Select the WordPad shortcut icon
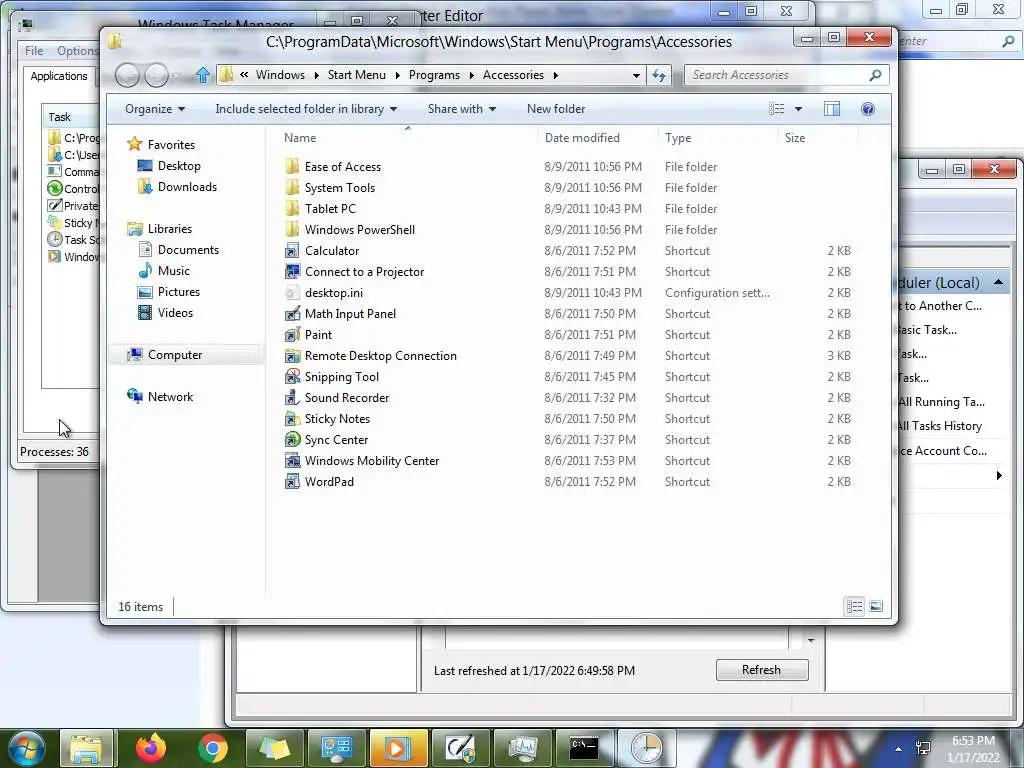The width and height of the screenshot is (1024, 768). click(293, 481)
